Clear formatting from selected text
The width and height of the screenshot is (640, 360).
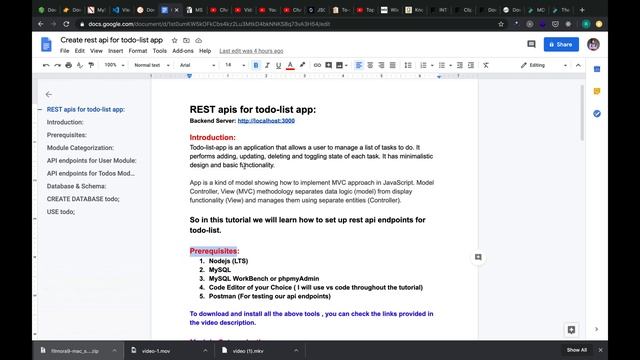tap(486, 65)
